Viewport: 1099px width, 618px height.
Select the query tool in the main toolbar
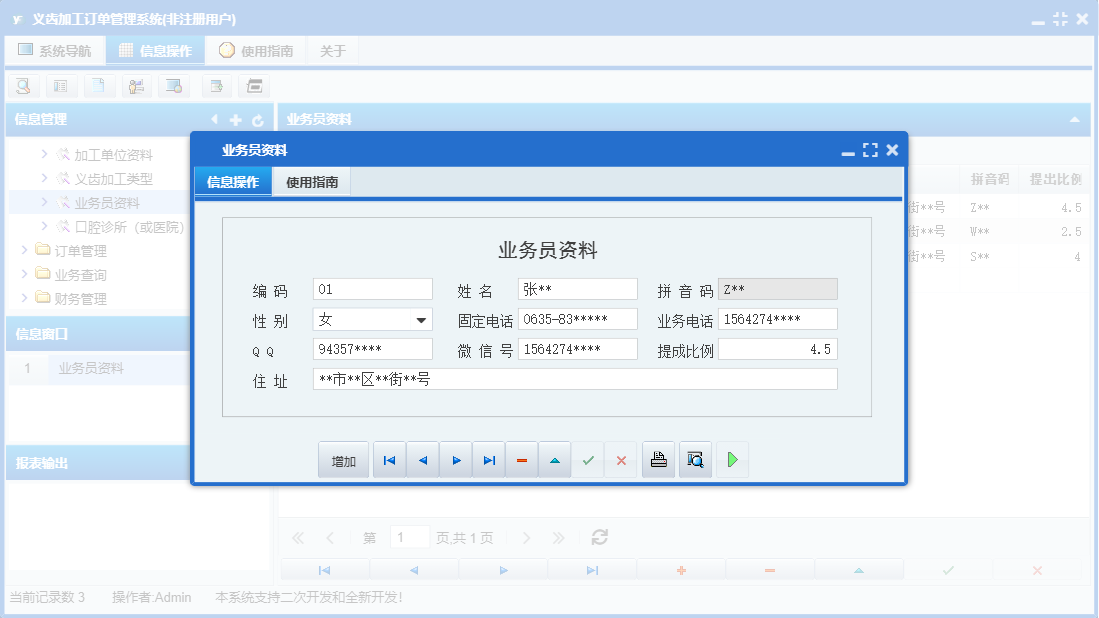pyautogui.click(x=22, y=86)
